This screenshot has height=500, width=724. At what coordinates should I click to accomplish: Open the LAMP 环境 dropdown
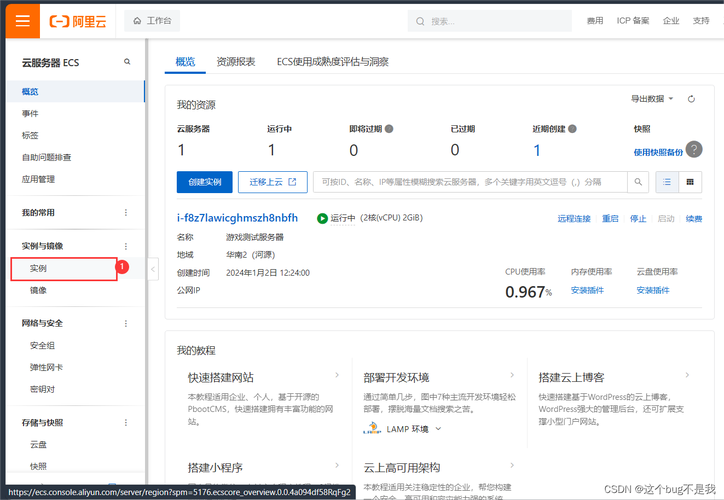403,429
